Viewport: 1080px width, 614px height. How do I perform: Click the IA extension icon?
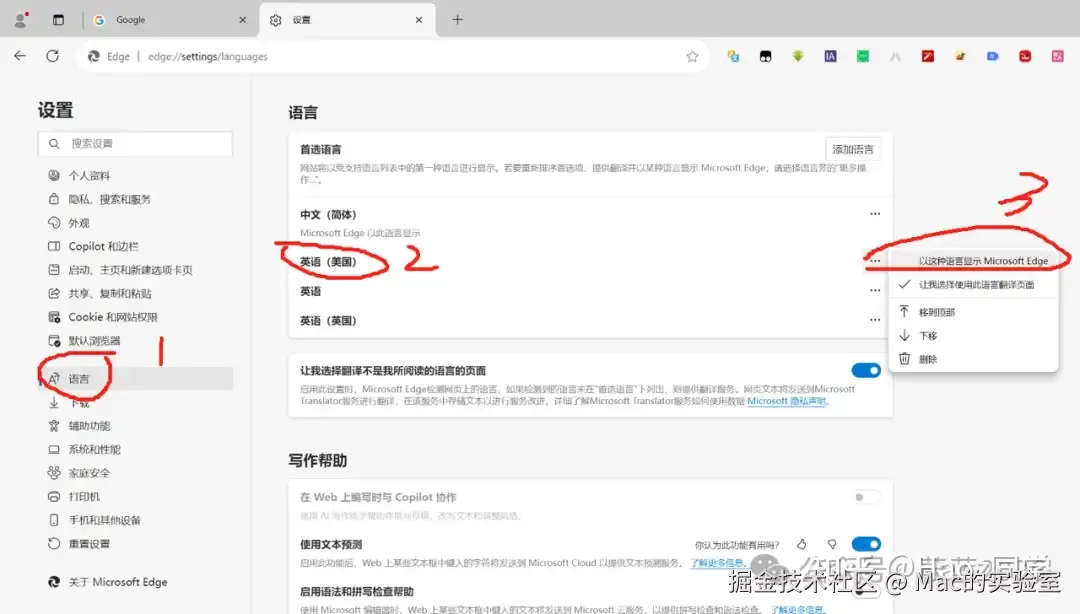pyautogui.click(x=830, y=57)
